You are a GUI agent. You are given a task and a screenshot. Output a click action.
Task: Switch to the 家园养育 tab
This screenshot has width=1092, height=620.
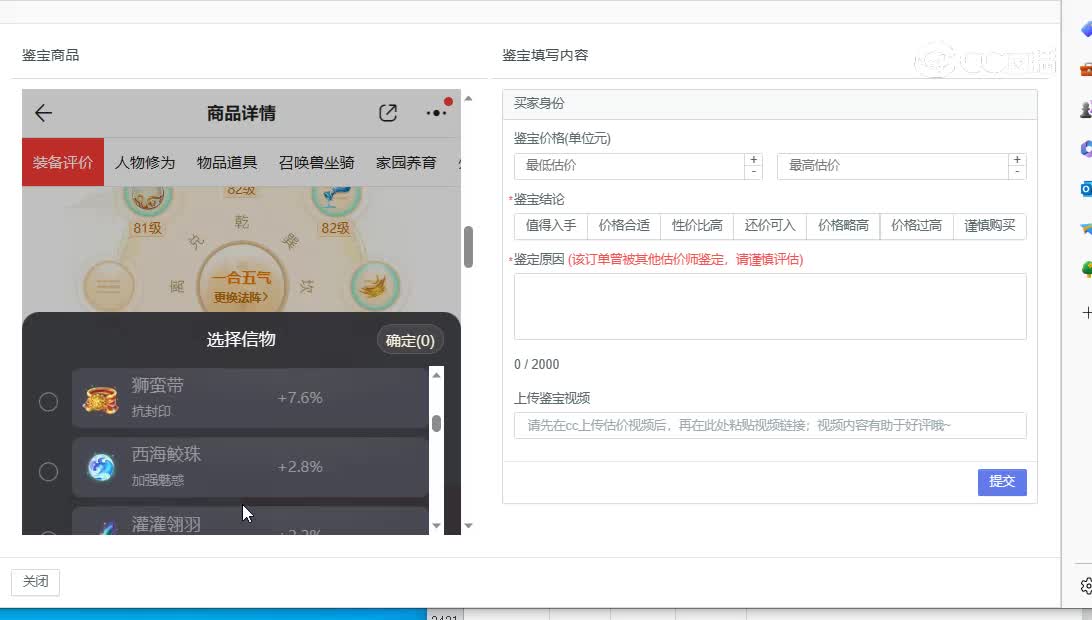pos(406,162)
